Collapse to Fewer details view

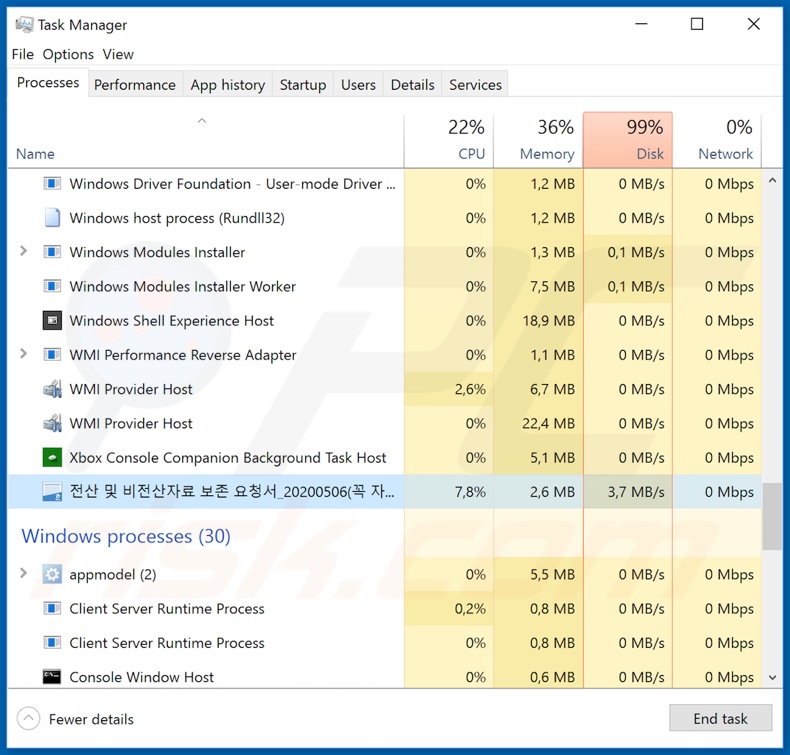click(x=76, y=719)
